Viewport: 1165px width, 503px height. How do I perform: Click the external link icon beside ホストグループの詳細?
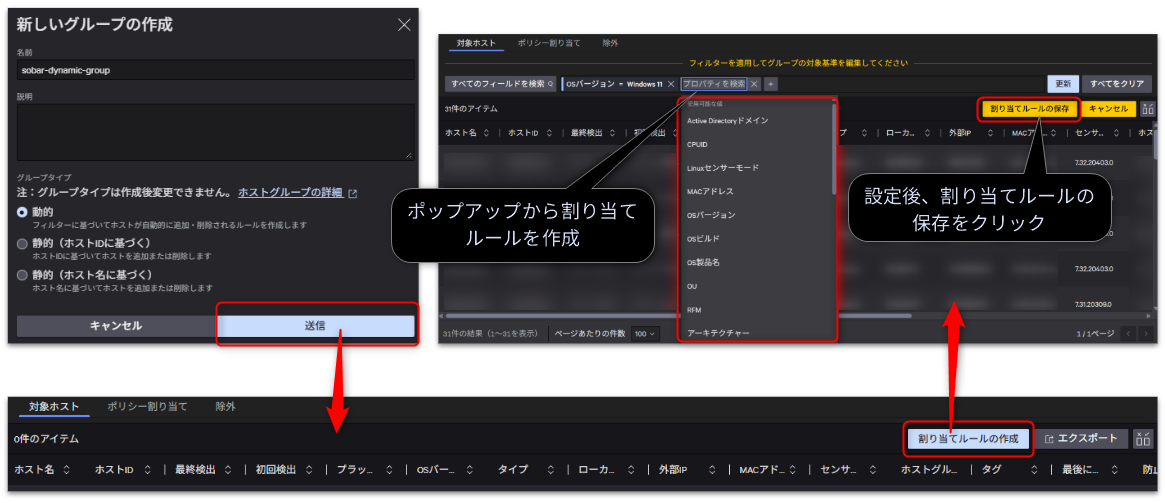(x=353, y=193)
